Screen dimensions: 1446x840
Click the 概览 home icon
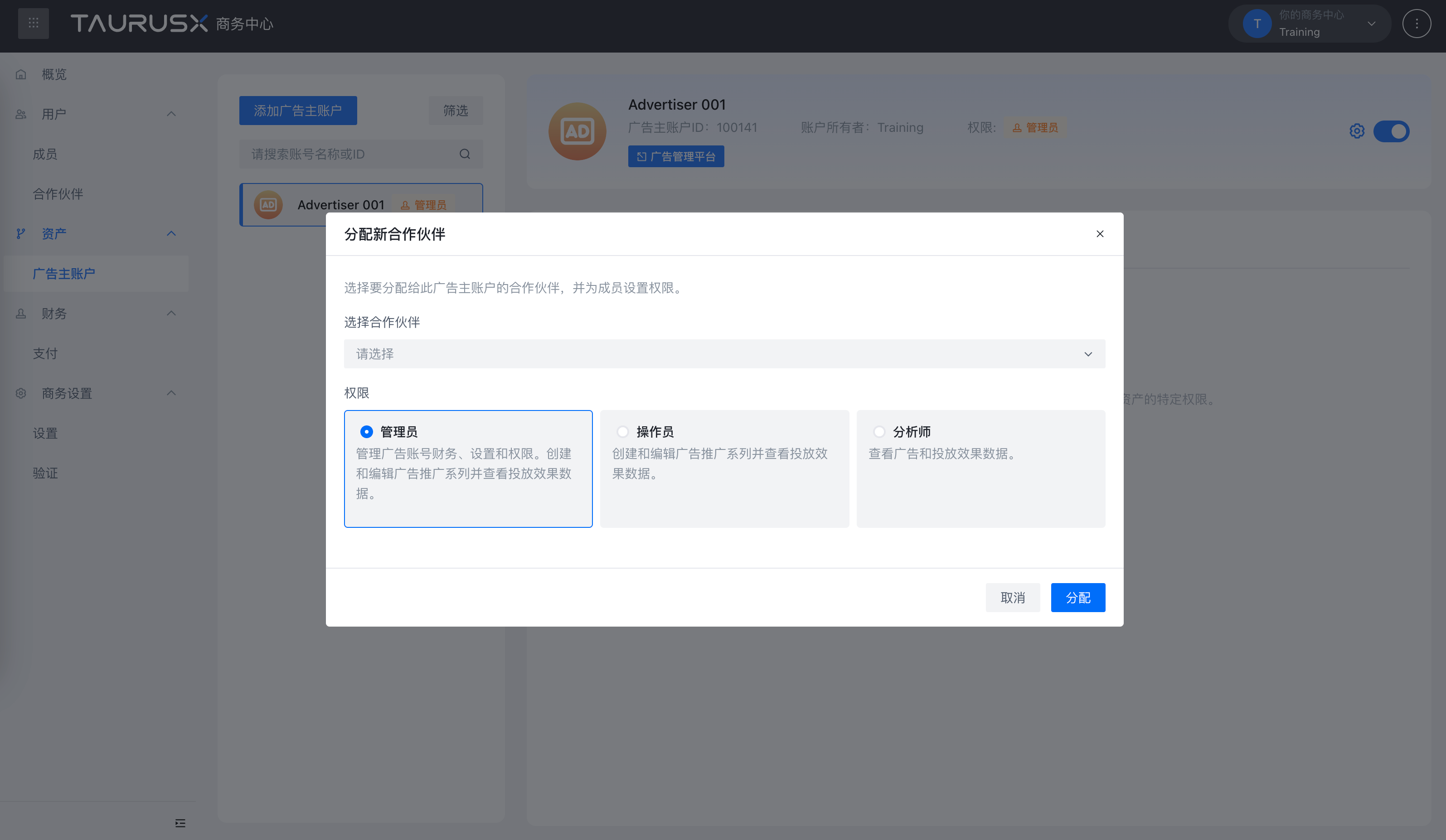[x=21, y=74]
